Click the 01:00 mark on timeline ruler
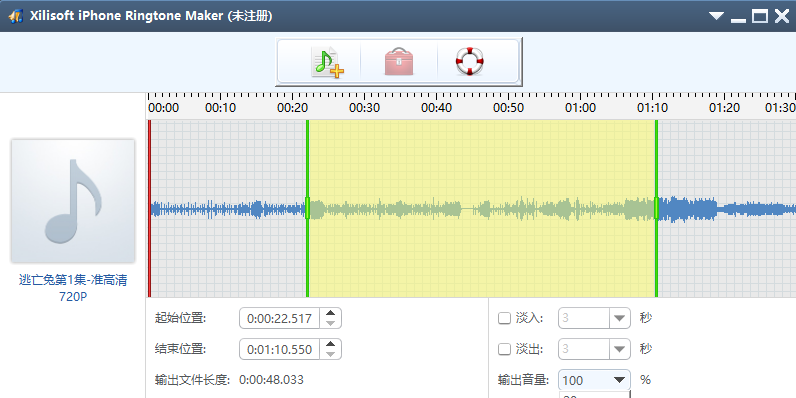This screenshot has width=796, height=398. tap(581, 108)
